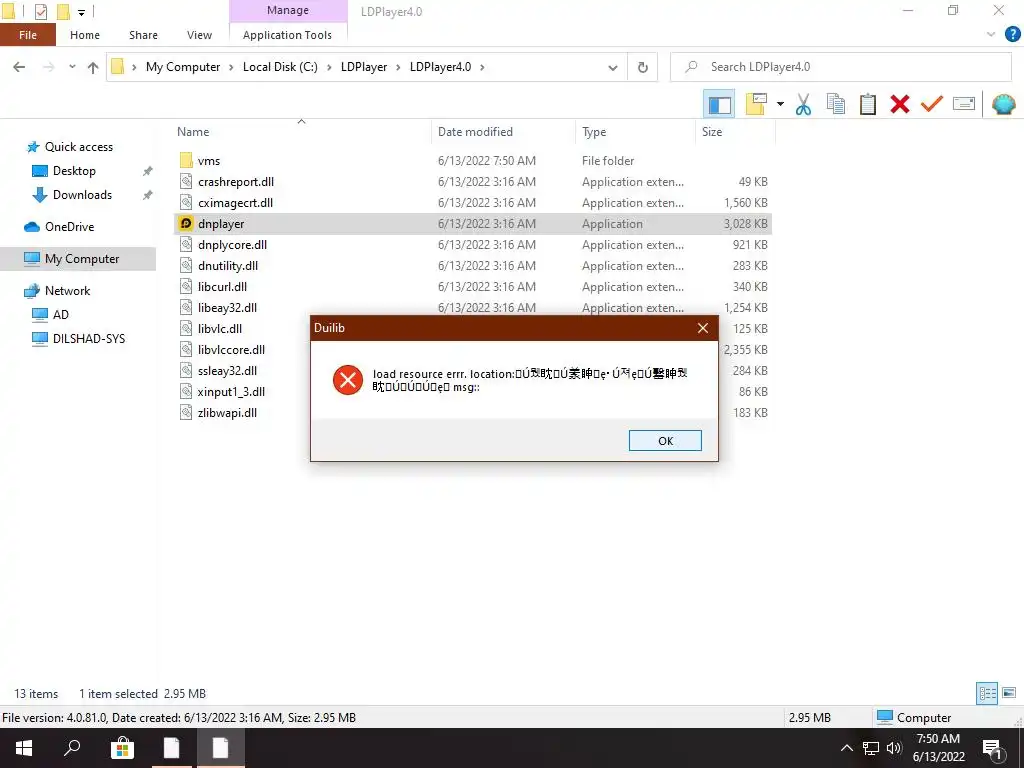Click the Rename toolbar icon
Screen dimensions: 1024x768
click(x=964, y=104)
